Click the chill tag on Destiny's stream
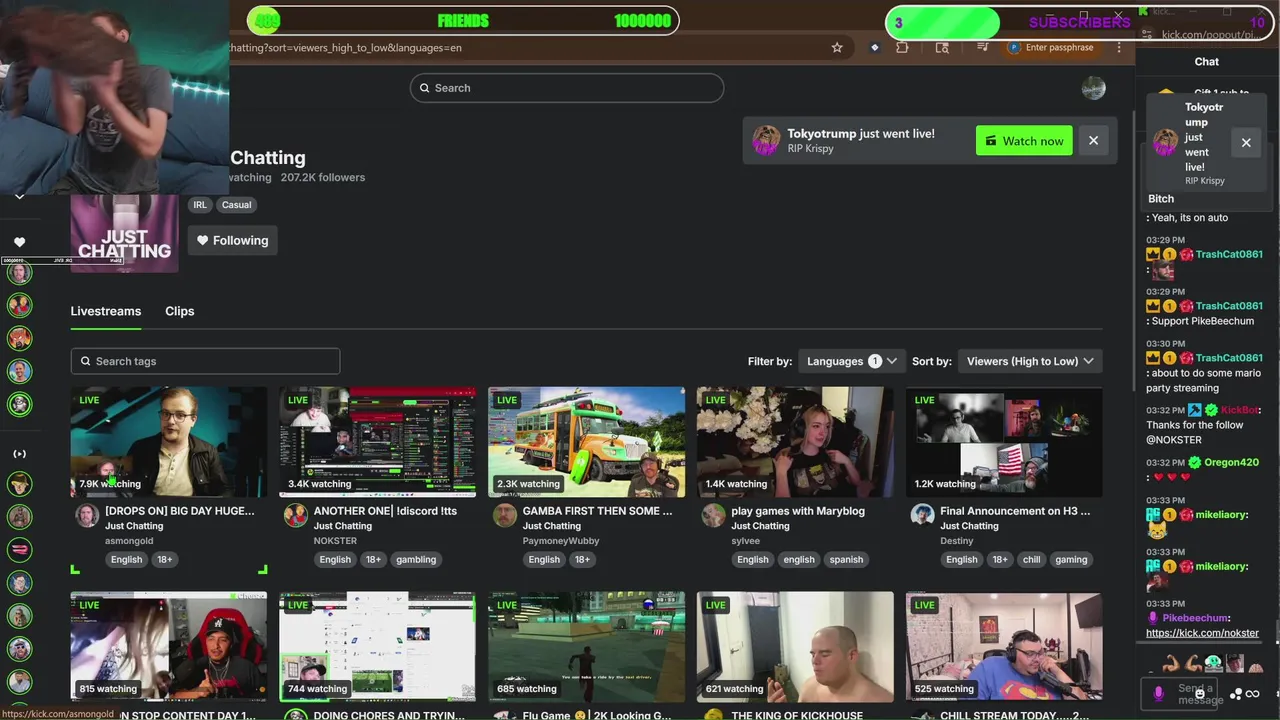Screen dimensions: 1280x720 tap(1031, 560)
